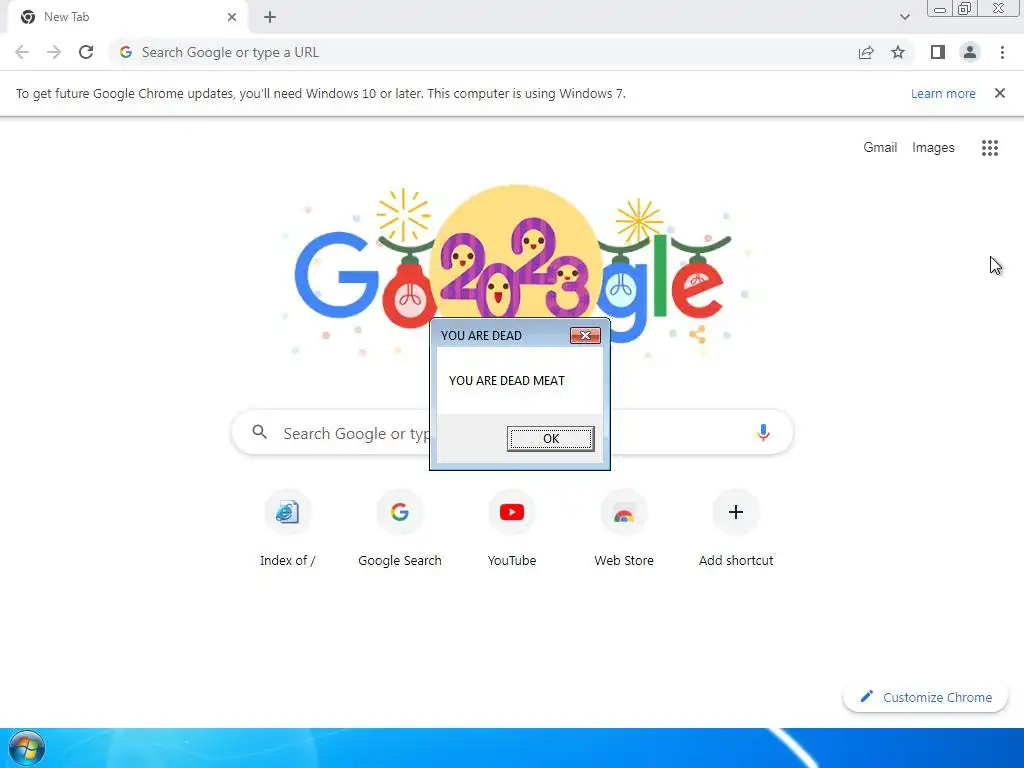Click the Google search box on the page
Image resolution: width=1024 pixels, height=768 pixels.
coord(512,432)
